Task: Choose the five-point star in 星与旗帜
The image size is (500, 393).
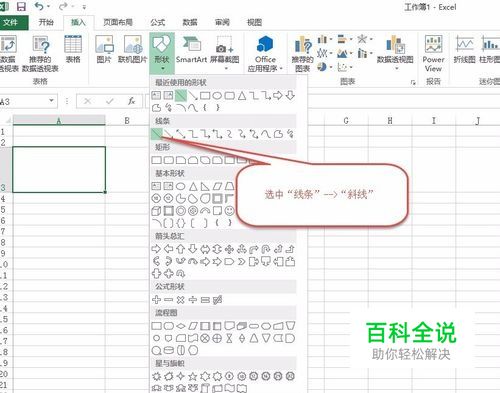Action: tap(193, 376)
